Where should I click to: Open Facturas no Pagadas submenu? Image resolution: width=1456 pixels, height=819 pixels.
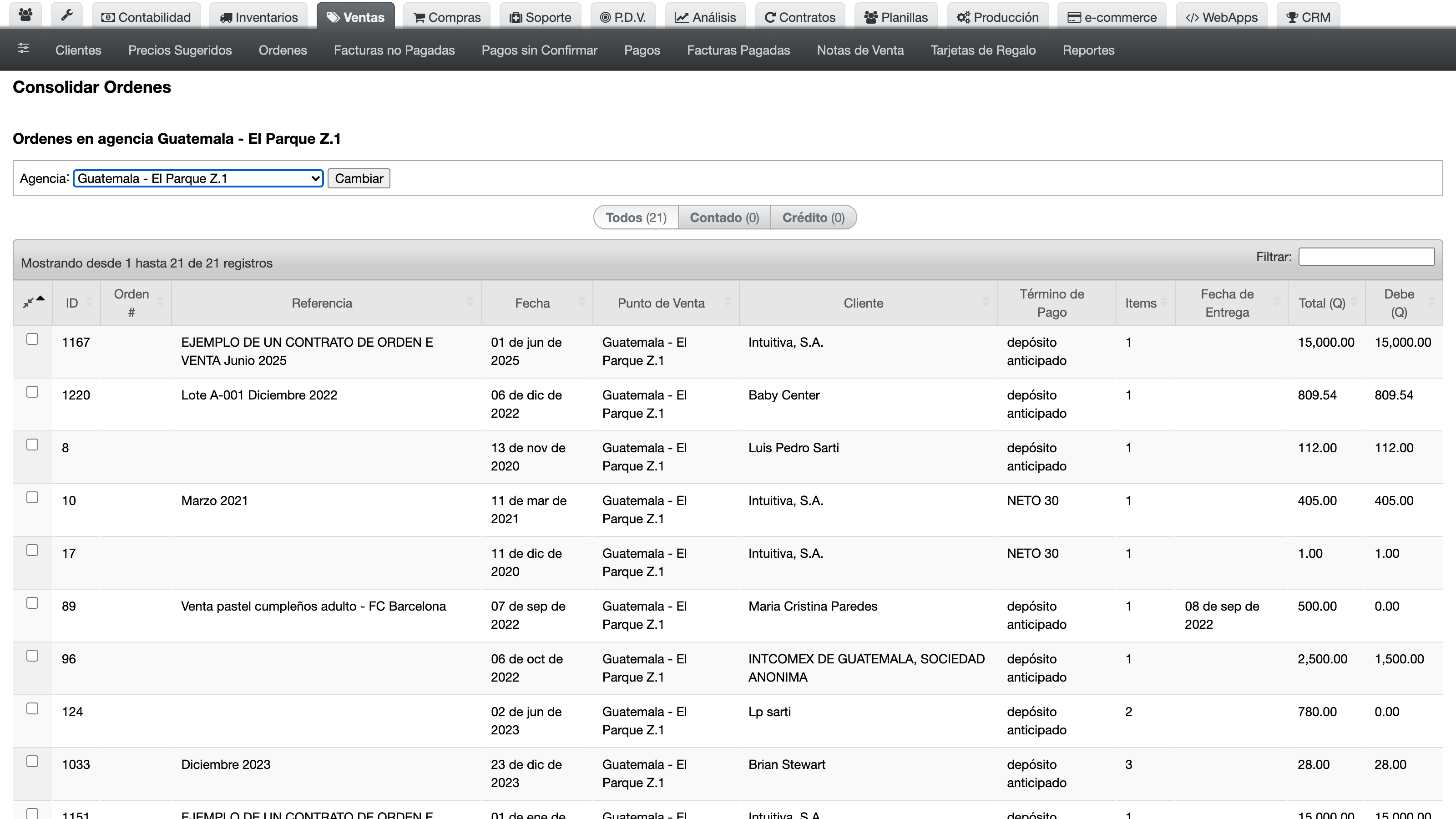point(394,51)
